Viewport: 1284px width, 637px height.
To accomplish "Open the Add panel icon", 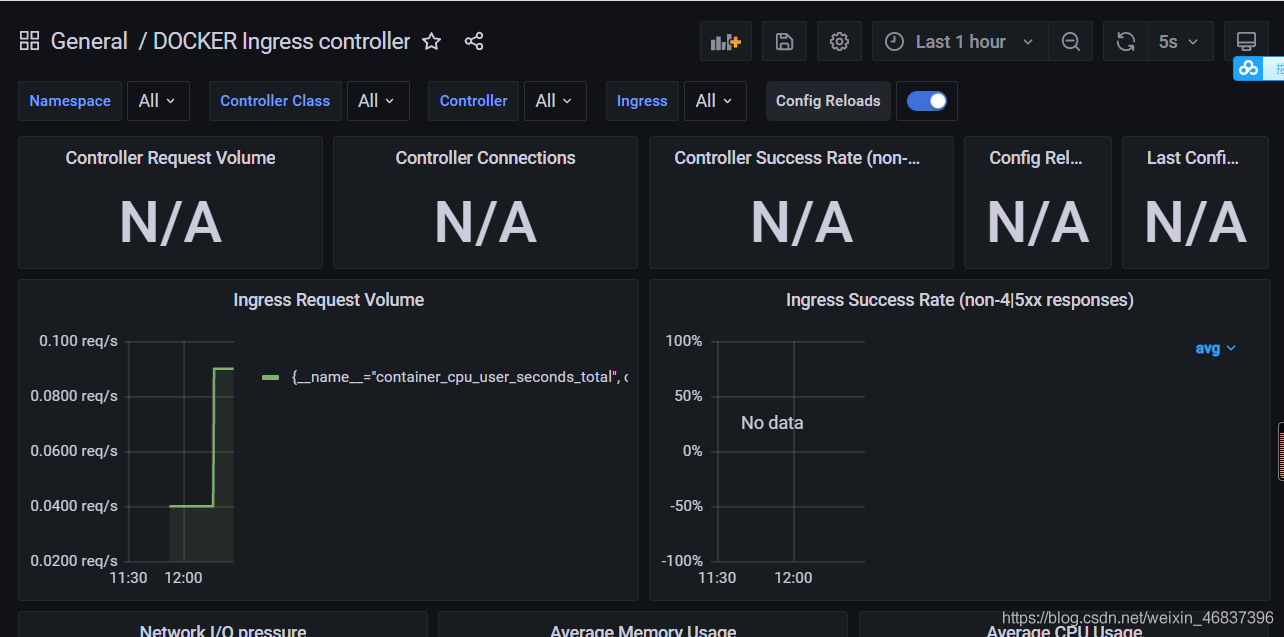I will 725,41.
